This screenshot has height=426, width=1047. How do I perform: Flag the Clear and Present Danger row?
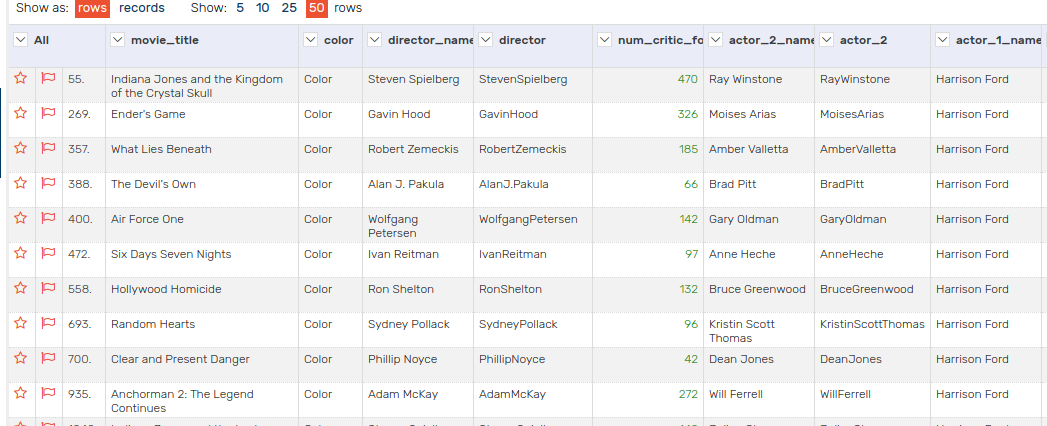pyautogui.click(x=47, y=358)
